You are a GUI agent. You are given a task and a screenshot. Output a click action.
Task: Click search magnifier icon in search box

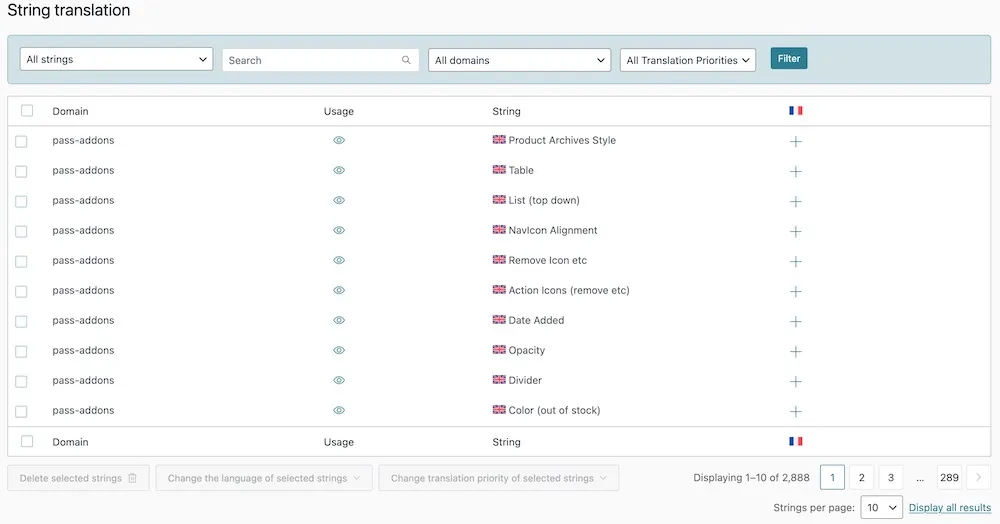tap(406, 60)
